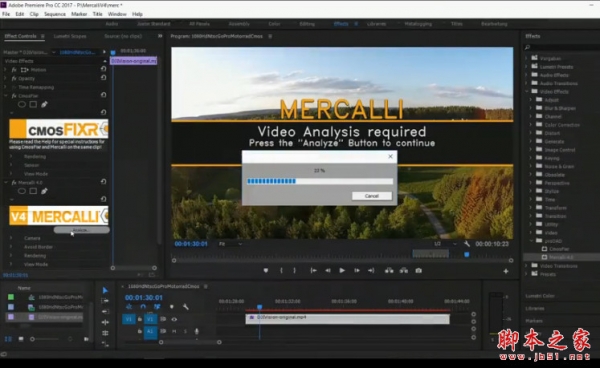Create ellipse mask under Mercalli 4.0
The image size is (600, 368).
tap(22, 191)
